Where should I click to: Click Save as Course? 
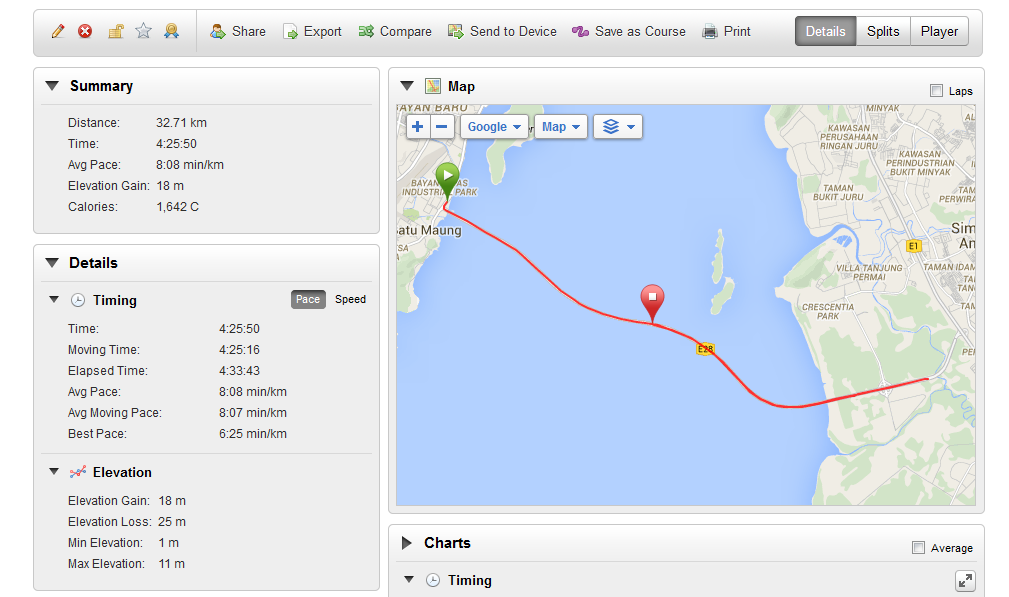[x=629, y=32]
